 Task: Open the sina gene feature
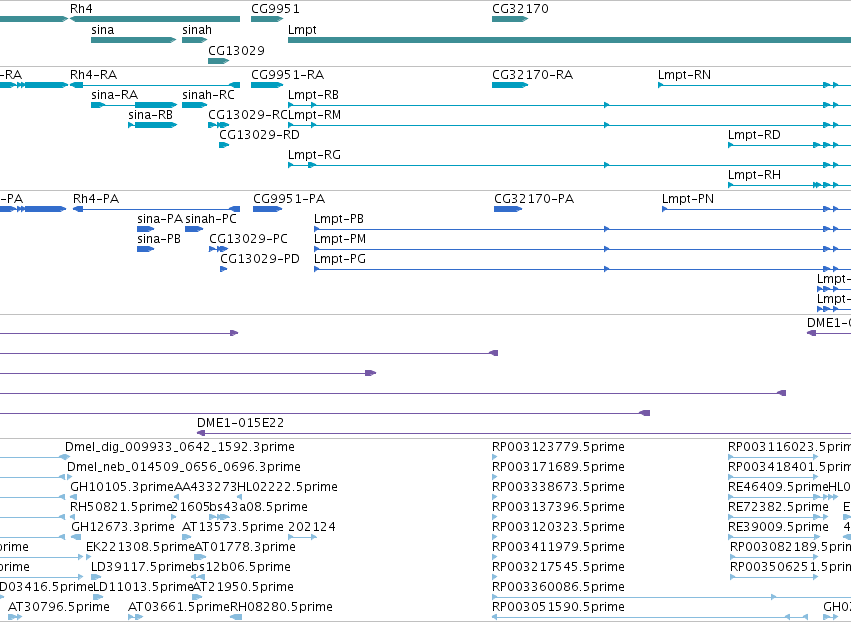(134, 40)
